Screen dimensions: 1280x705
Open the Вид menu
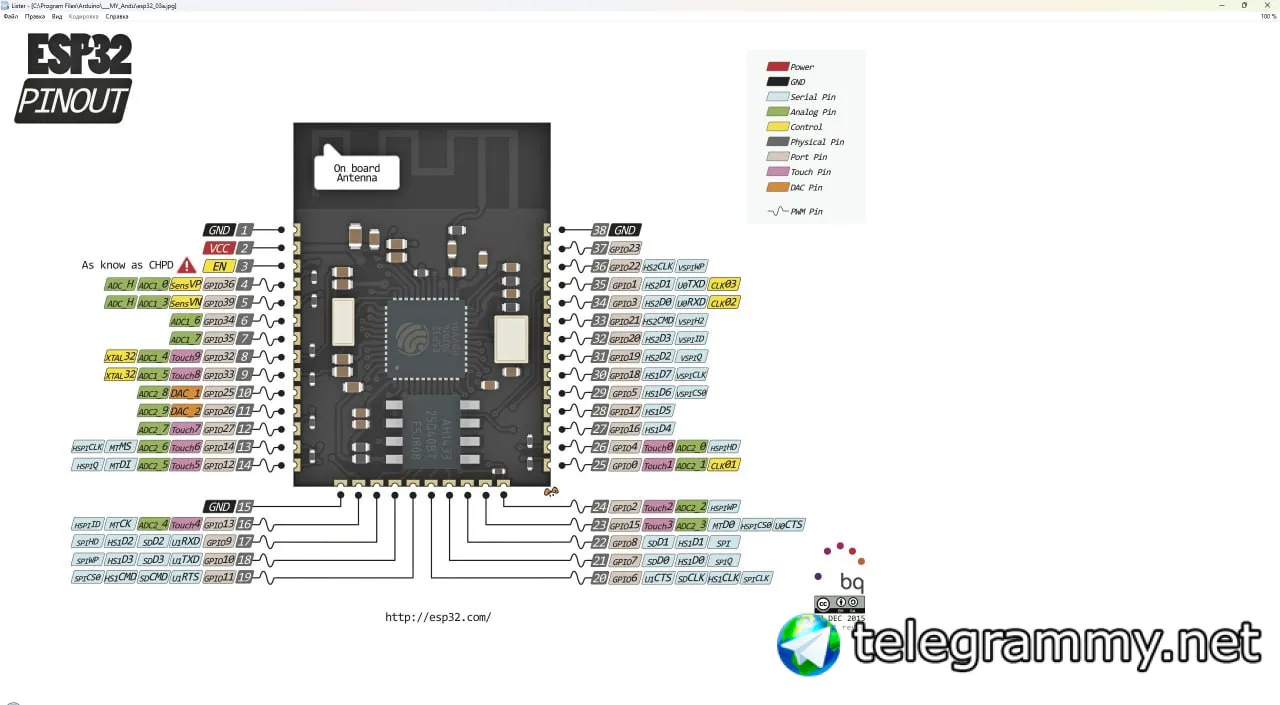(x=57, y=16)
